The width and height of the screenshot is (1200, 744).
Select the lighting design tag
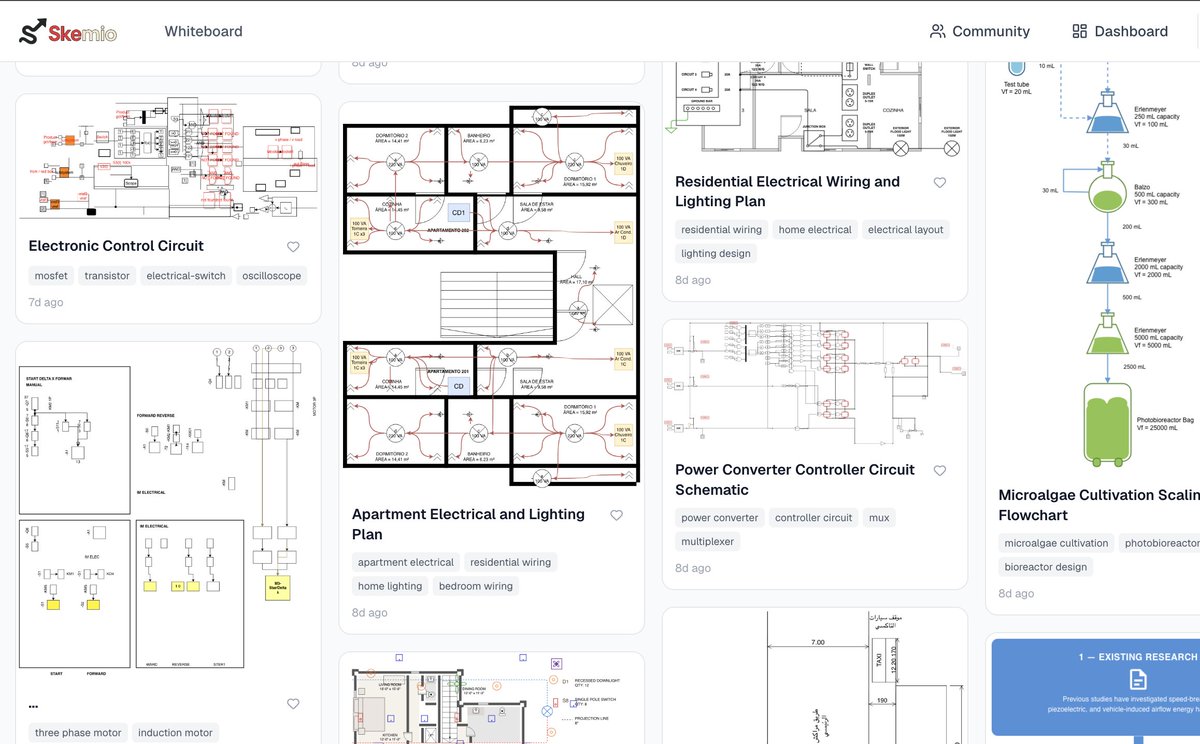(716, 254)
